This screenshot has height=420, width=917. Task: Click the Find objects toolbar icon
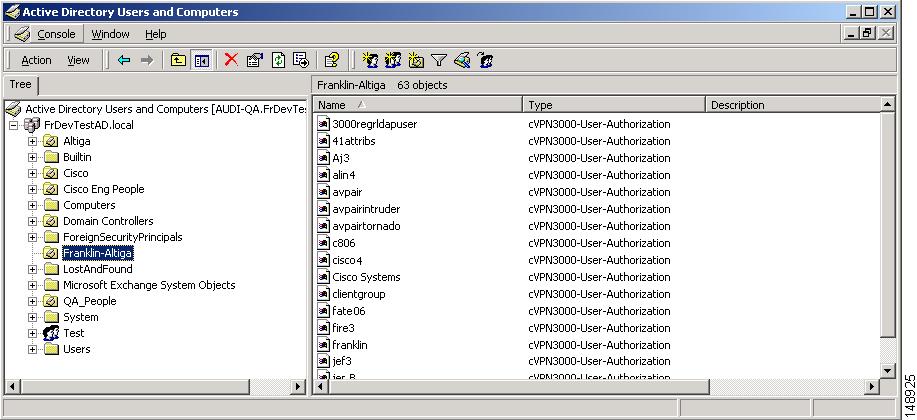coord(462,60)
